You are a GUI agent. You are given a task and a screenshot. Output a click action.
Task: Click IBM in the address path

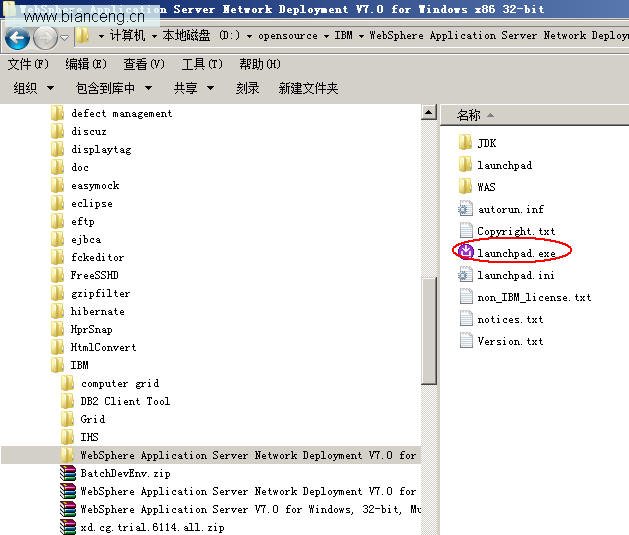coord(344,35)
